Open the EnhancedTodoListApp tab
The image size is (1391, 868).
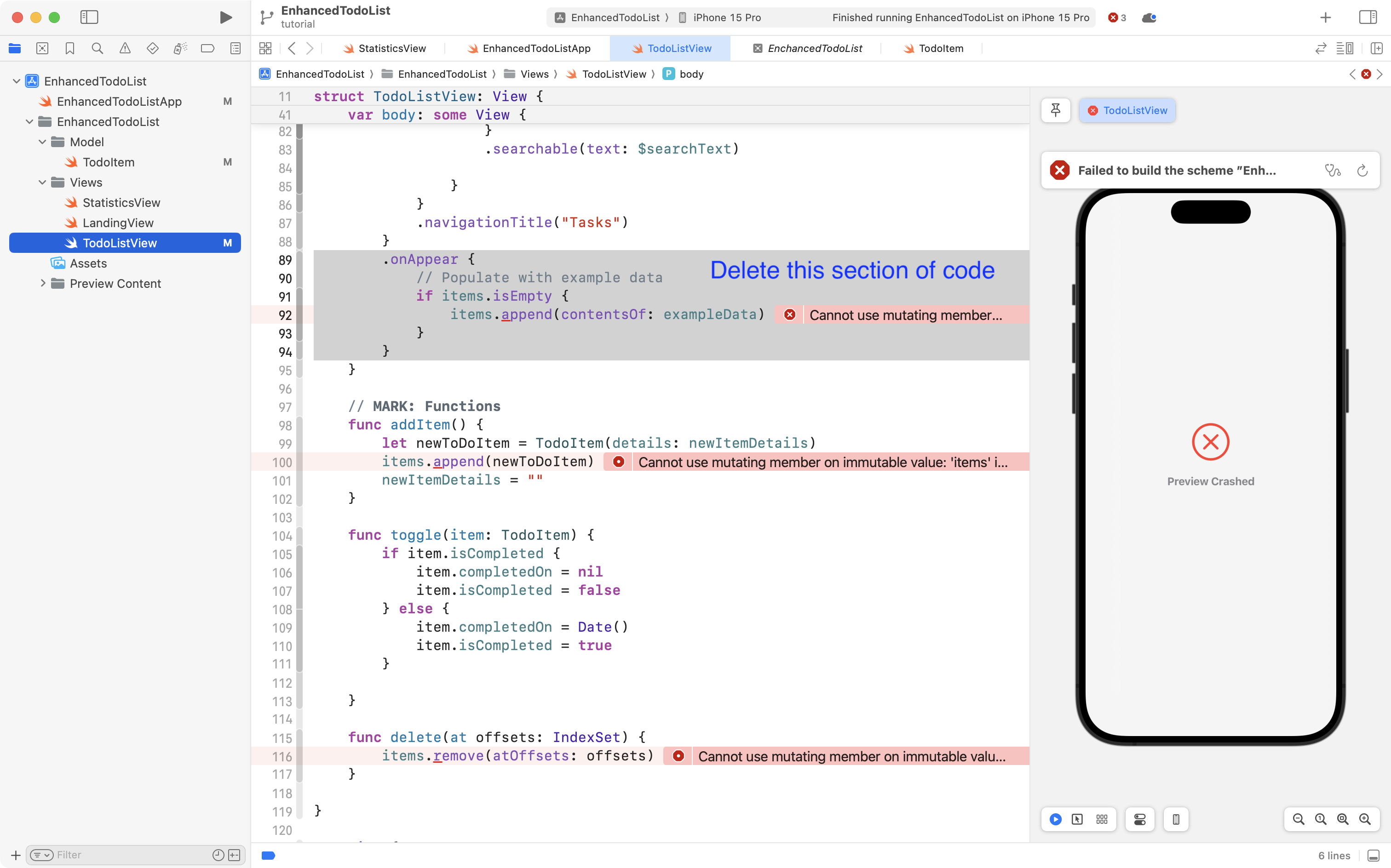[x=537, y=48]
